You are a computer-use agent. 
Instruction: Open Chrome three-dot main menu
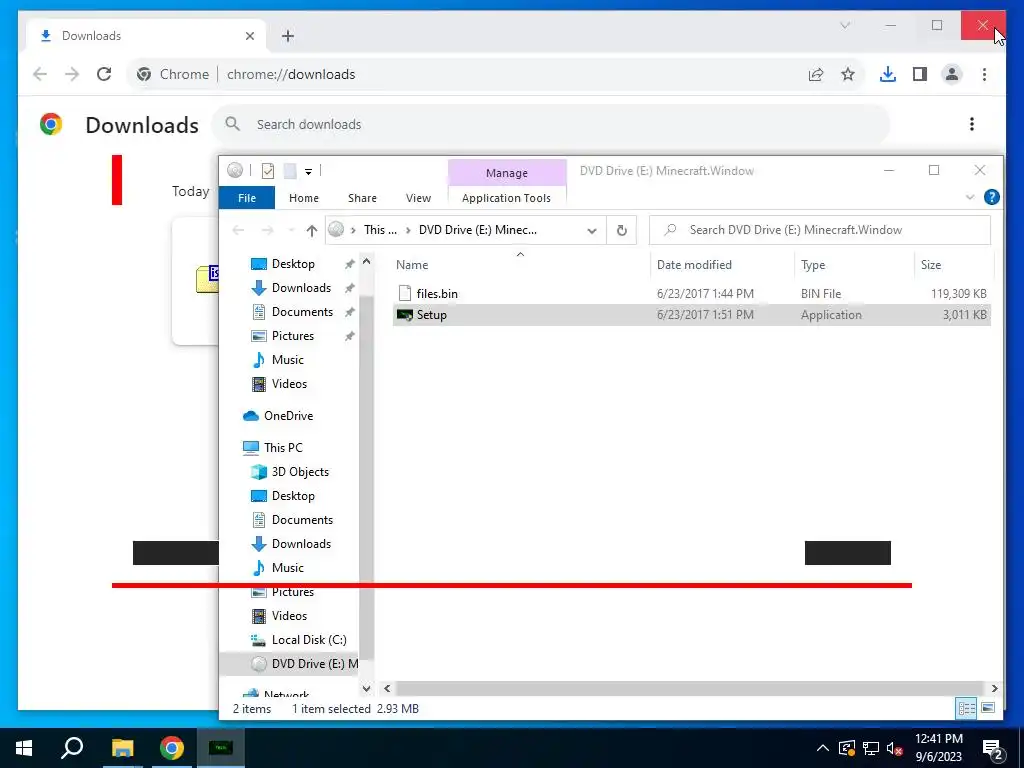pyautogui.click(x=984, y=74)
